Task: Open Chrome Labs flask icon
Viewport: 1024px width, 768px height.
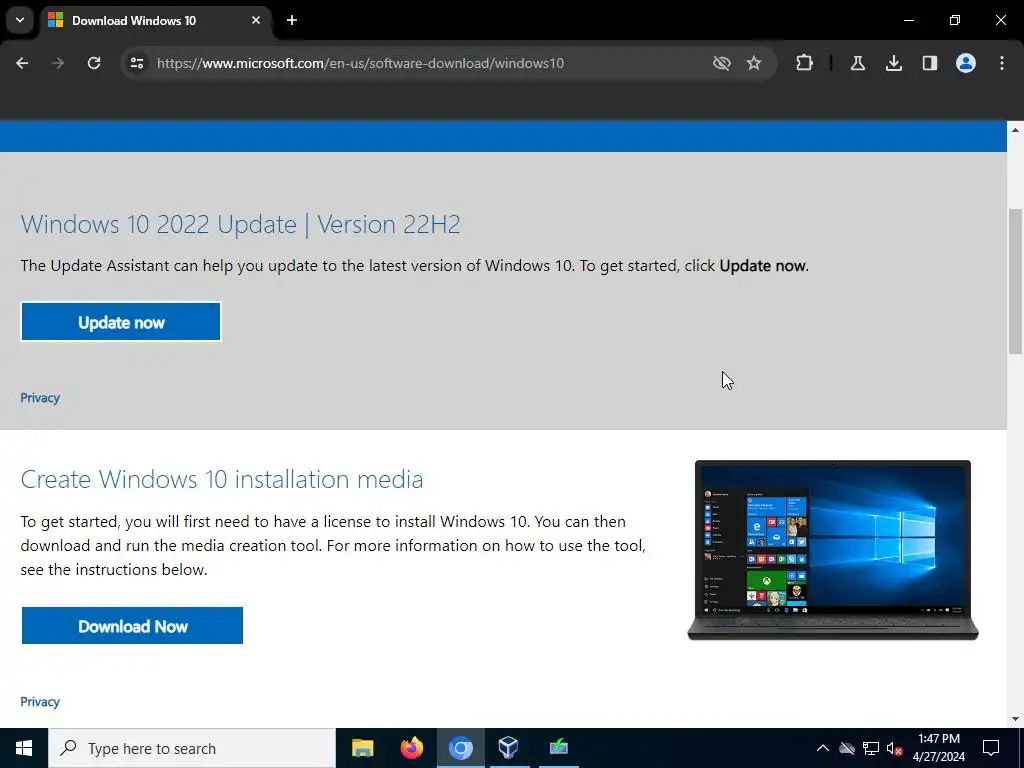Action: (x=857, y=63)
